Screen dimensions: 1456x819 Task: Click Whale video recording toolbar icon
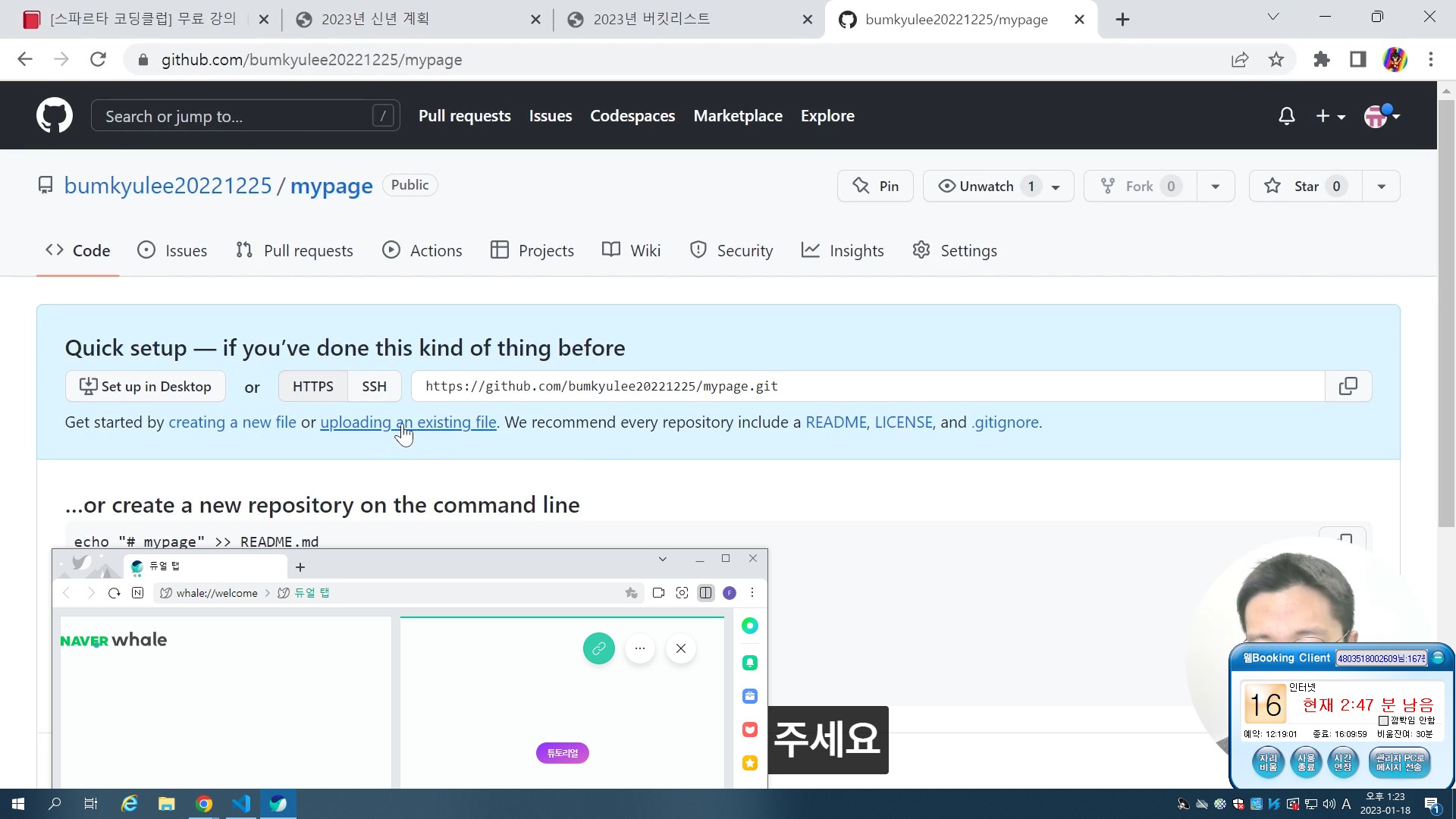pyautogui.click(x=658, y=593)
